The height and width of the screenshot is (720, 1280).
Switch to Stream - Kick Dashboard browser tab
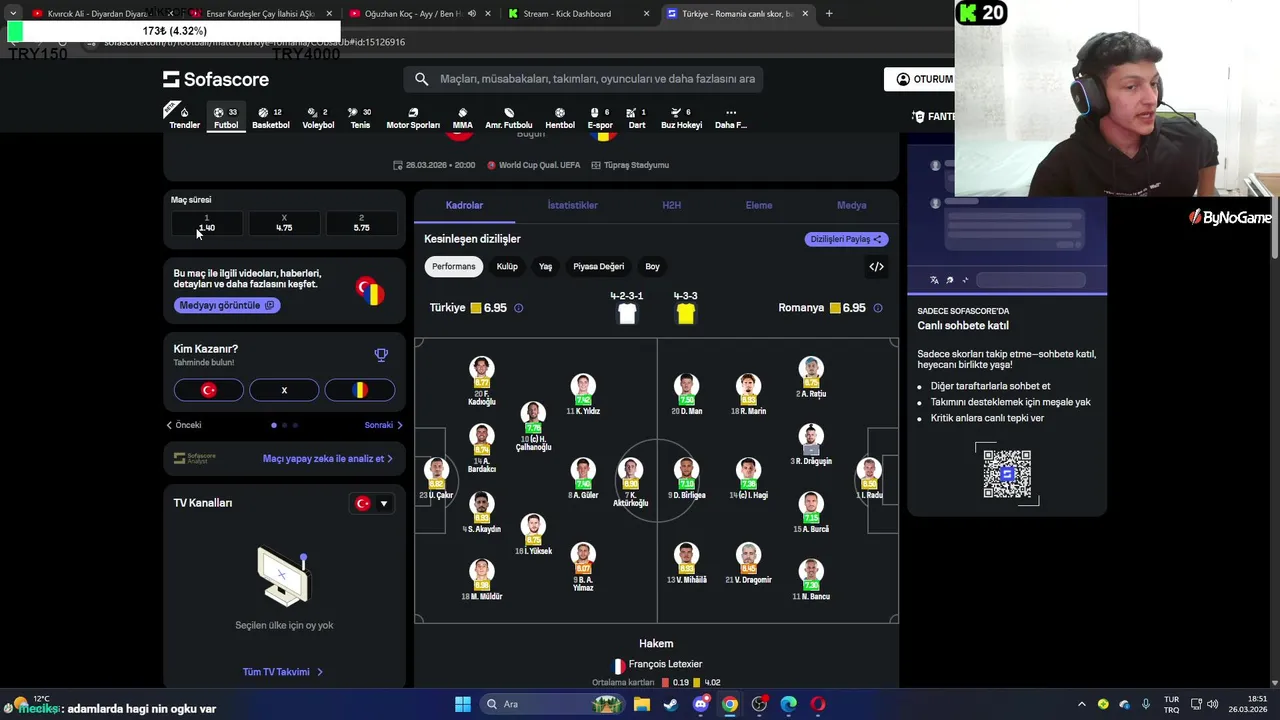click(578, 14)
